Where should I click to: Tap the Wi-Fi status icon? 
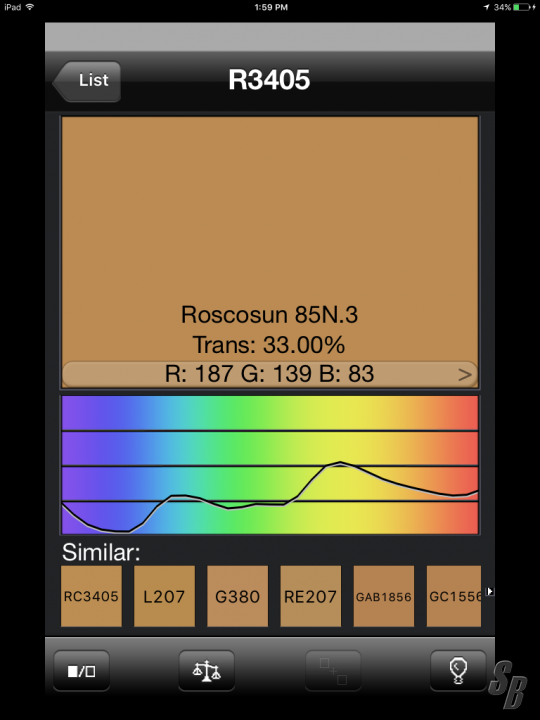coord(30,7)
